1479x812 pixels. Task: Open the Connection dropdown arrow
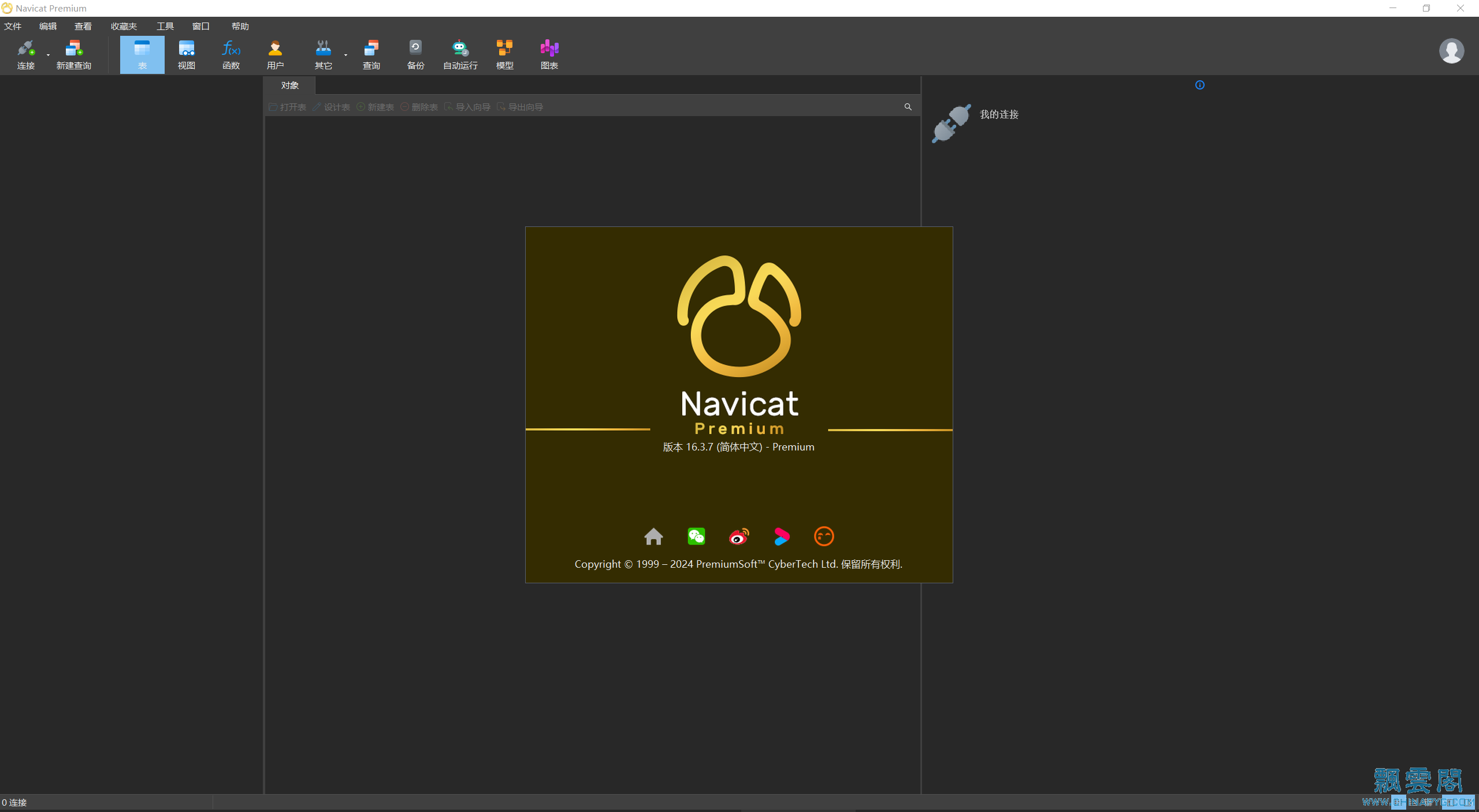pos(48,55)
